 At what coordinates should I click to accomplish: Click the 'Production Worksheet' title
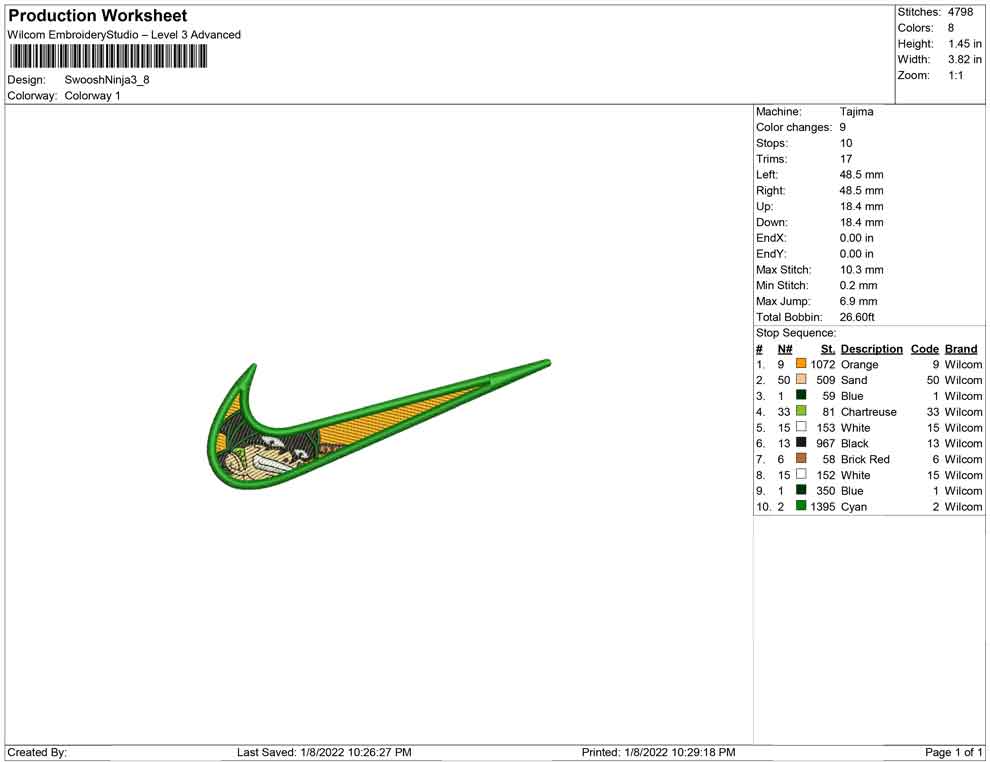98,16
